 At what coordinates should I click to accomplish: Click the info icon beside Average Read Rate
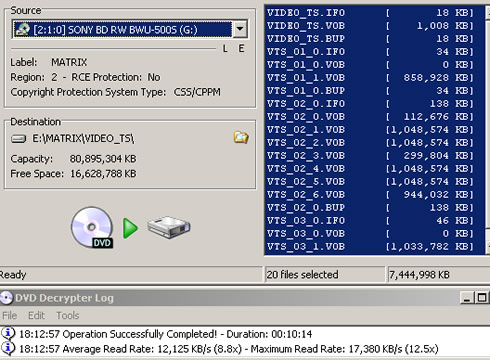(8, 348)
